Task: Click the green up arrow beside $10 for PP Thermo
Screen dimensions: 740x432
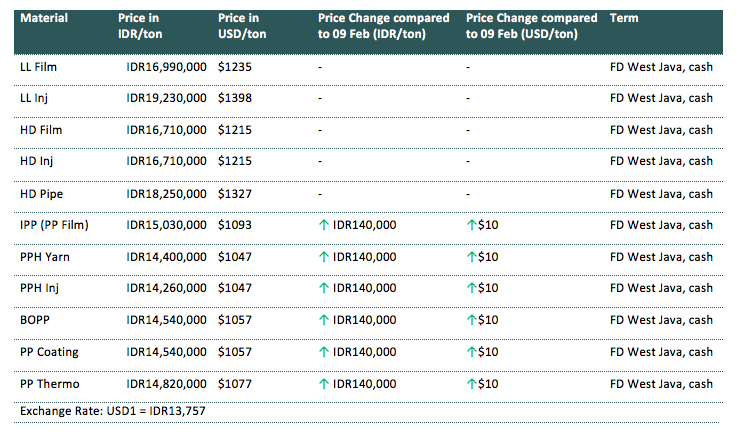Action: click(472, 384)
